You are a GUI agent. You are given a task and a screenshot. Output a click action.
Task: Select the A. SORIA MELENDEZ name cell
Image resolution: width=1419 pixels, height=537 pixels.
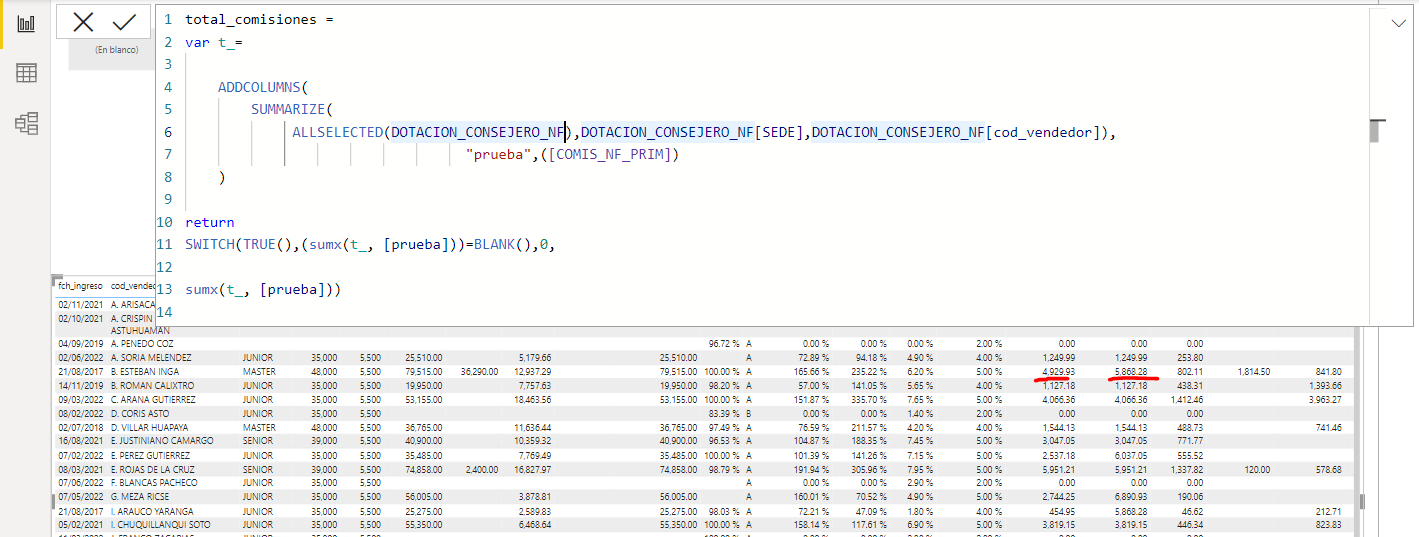point(151,357)
